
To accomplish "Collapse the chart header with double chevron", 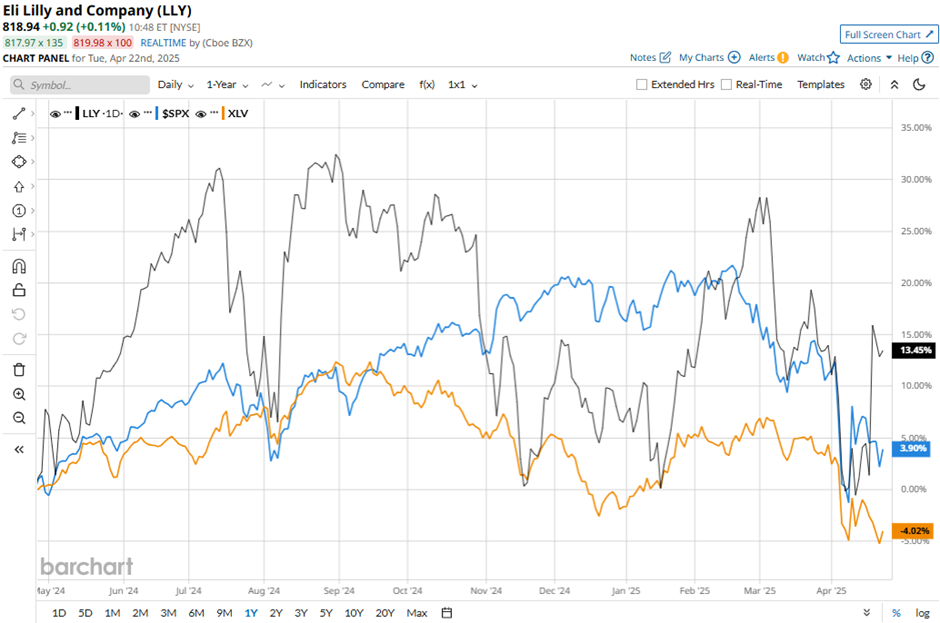I will click(x=894, y=85).
